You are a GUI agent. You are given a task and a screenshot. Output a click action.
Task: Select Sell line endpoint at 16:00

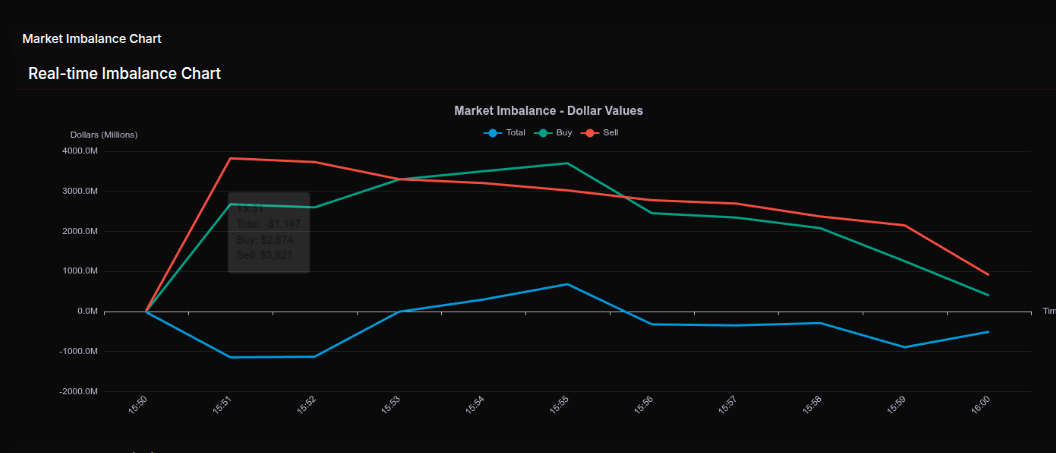pyautogui.click(x=988, y=274)
